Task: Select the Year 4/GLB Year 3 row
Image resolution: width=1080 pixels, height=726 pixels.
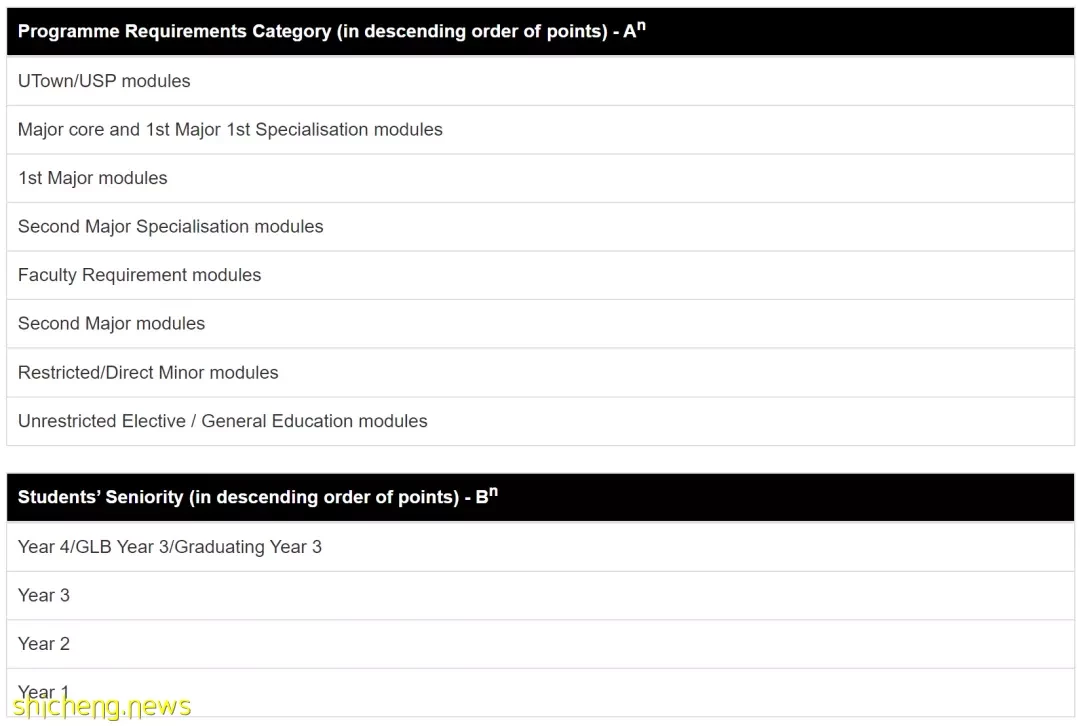Action: (540, 547)
